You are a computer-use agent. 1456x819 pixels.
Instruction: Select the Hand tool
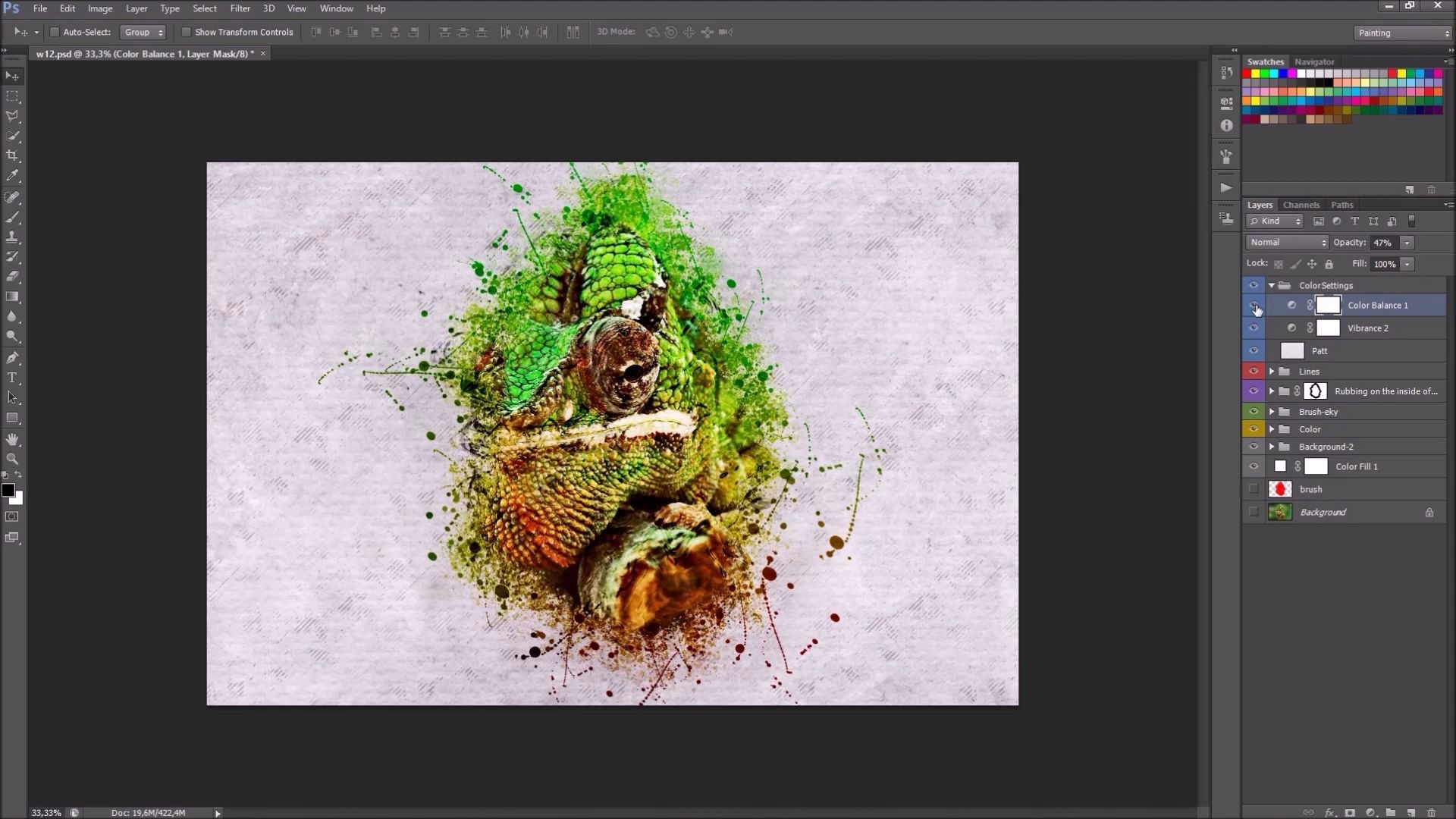(x=12, y=439)
